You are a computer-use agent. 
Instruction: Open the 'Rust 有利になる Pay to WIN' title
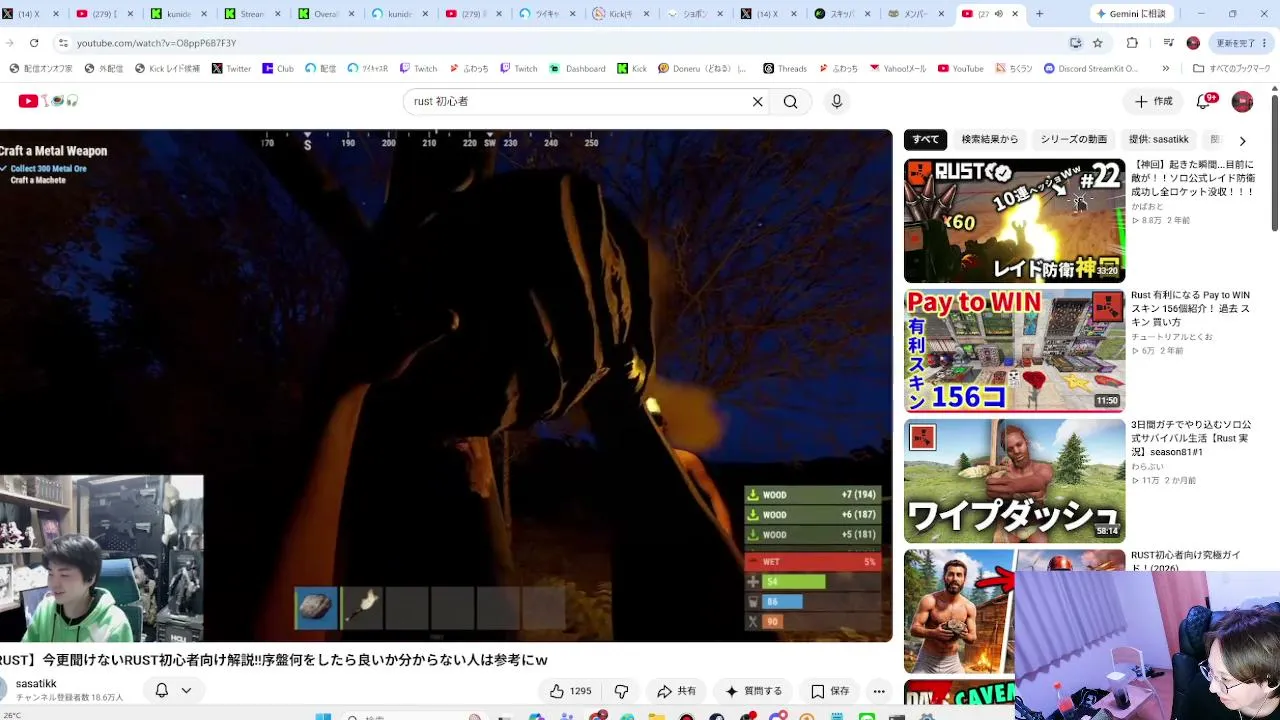coord(1191,308)
